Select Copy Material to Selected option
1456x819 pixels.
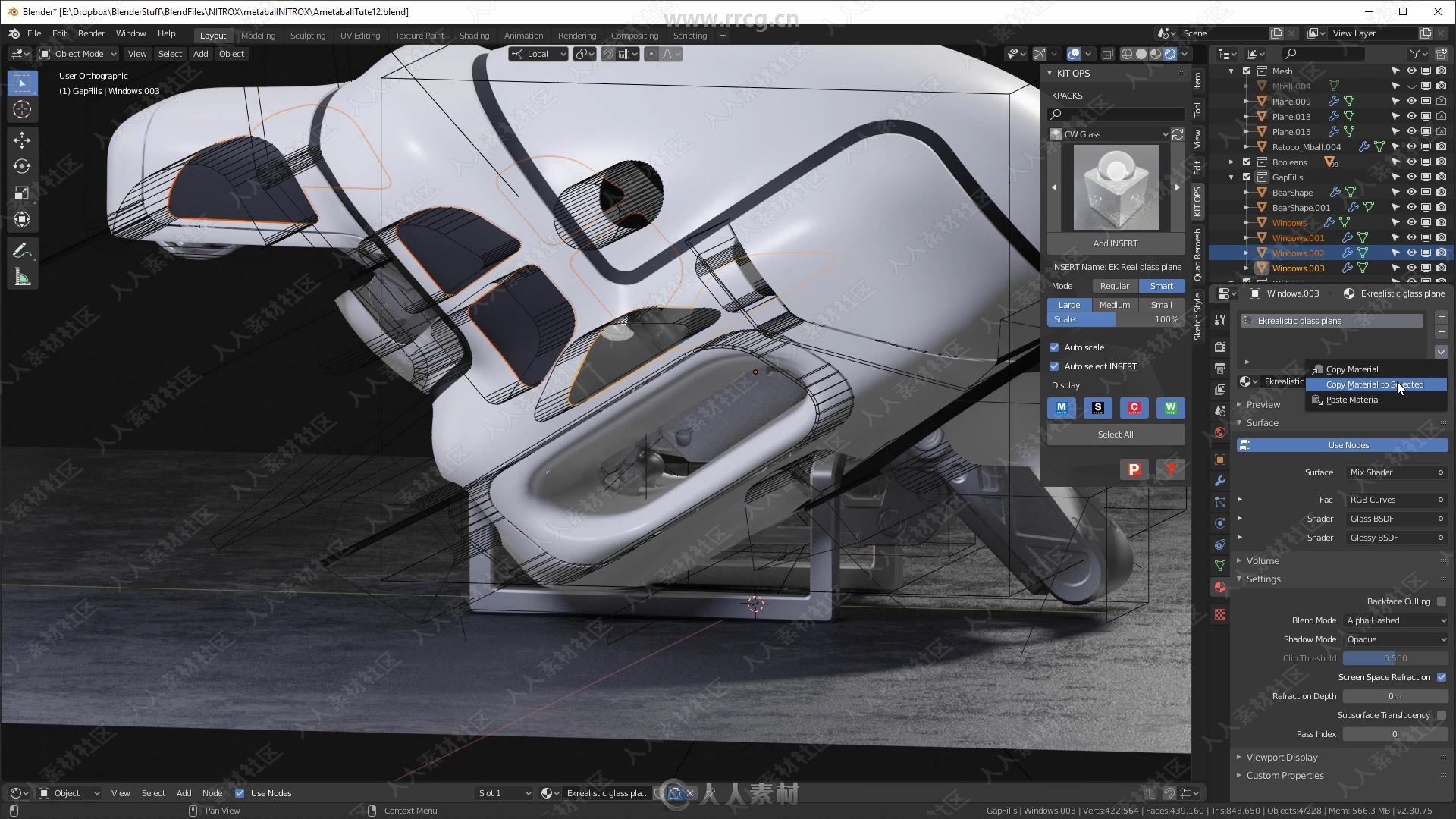(1374, 384)
